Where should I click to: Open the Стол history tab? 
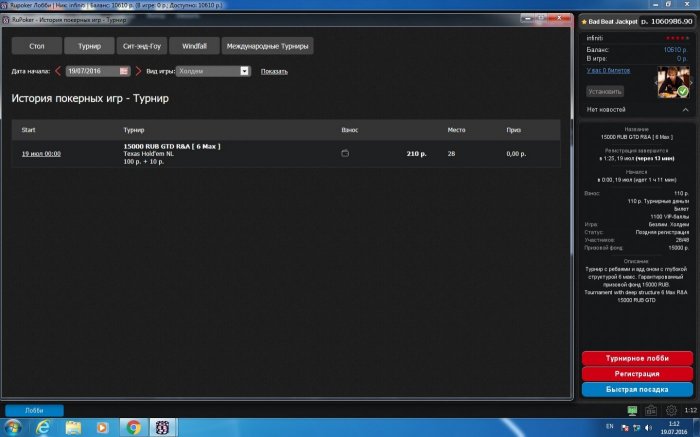(x=37, y=46)
